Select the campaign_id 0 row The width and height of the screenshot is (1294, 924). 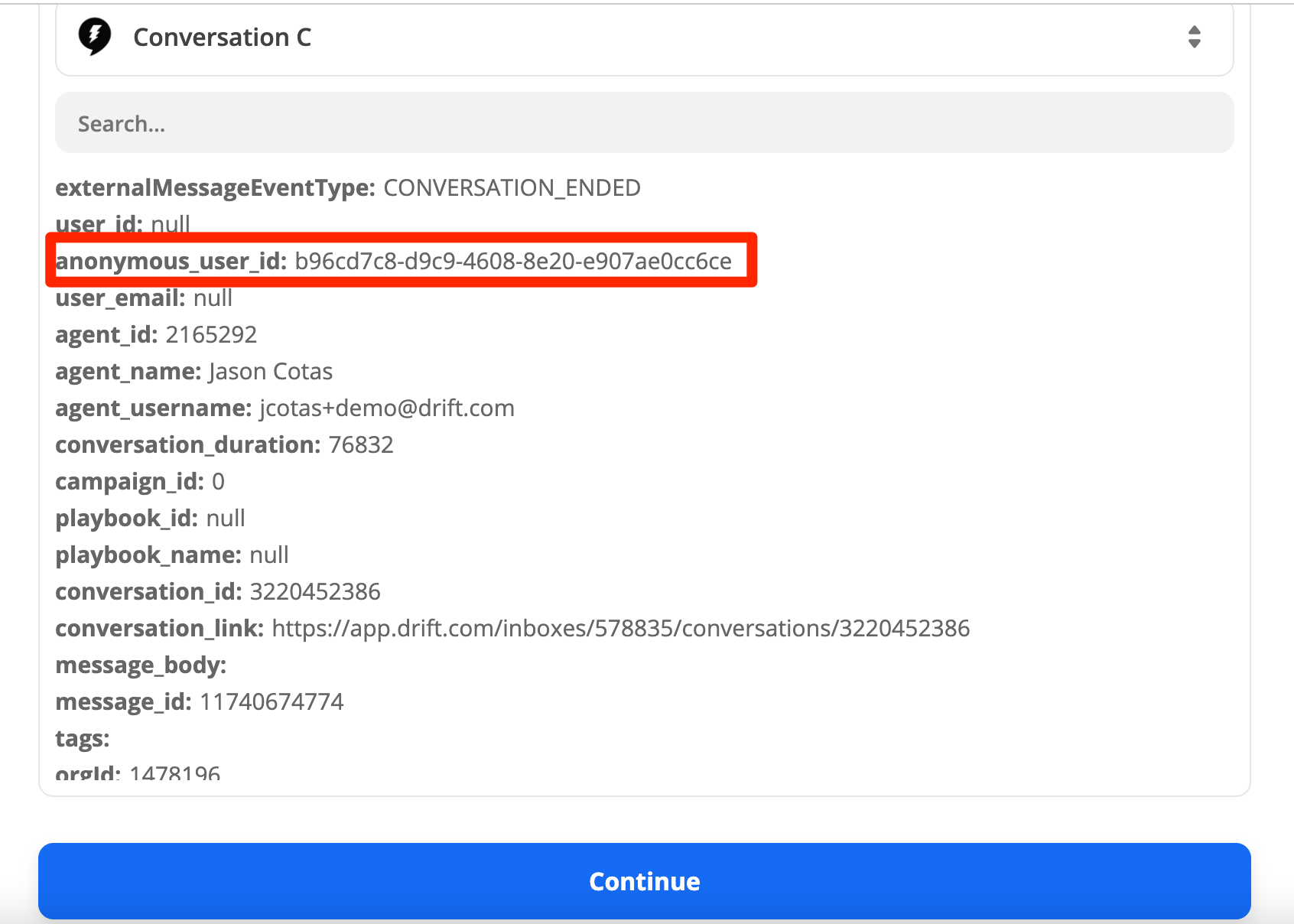click(140, 481)
